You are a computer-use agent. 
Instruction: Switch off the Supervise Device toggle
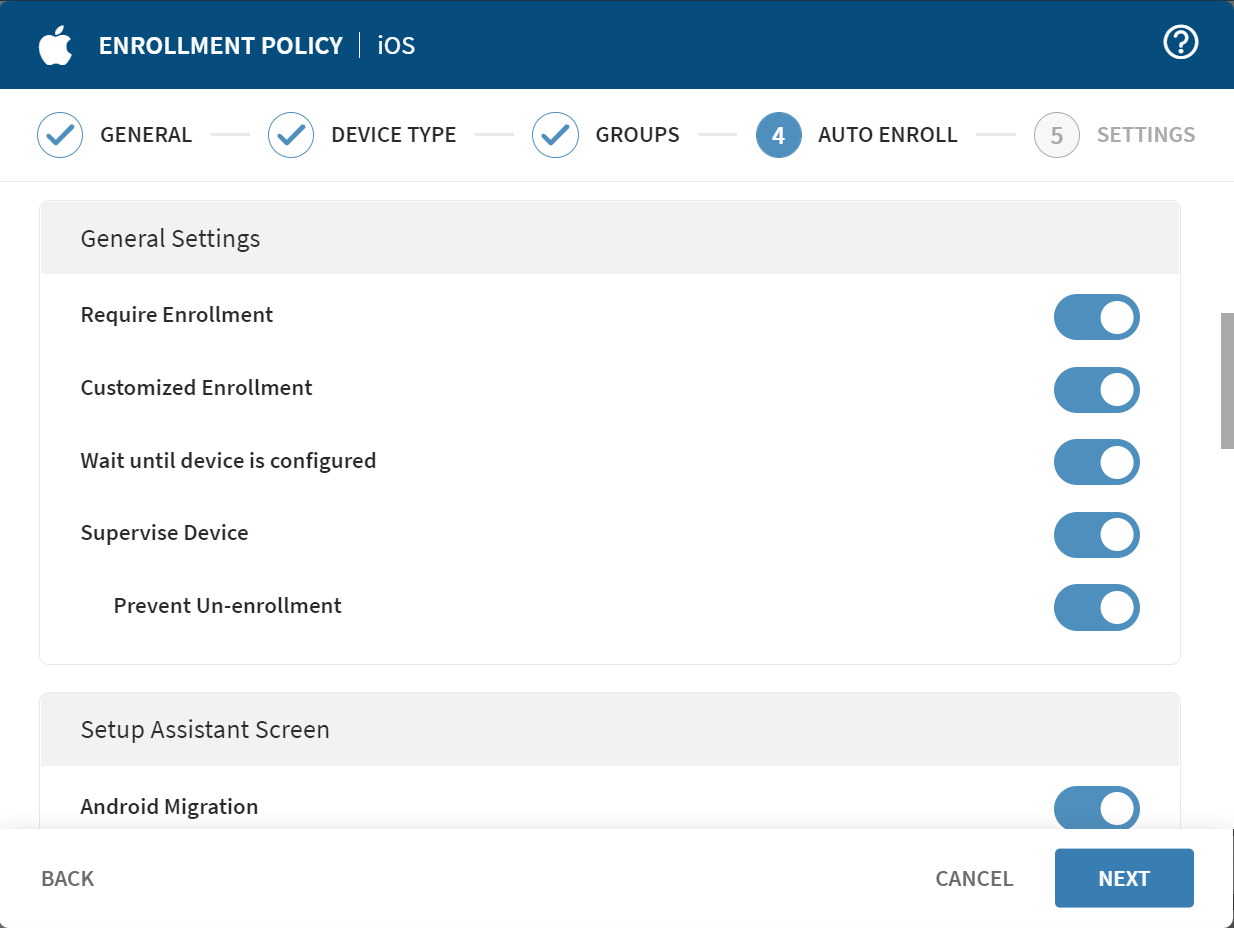(1096, 535)
